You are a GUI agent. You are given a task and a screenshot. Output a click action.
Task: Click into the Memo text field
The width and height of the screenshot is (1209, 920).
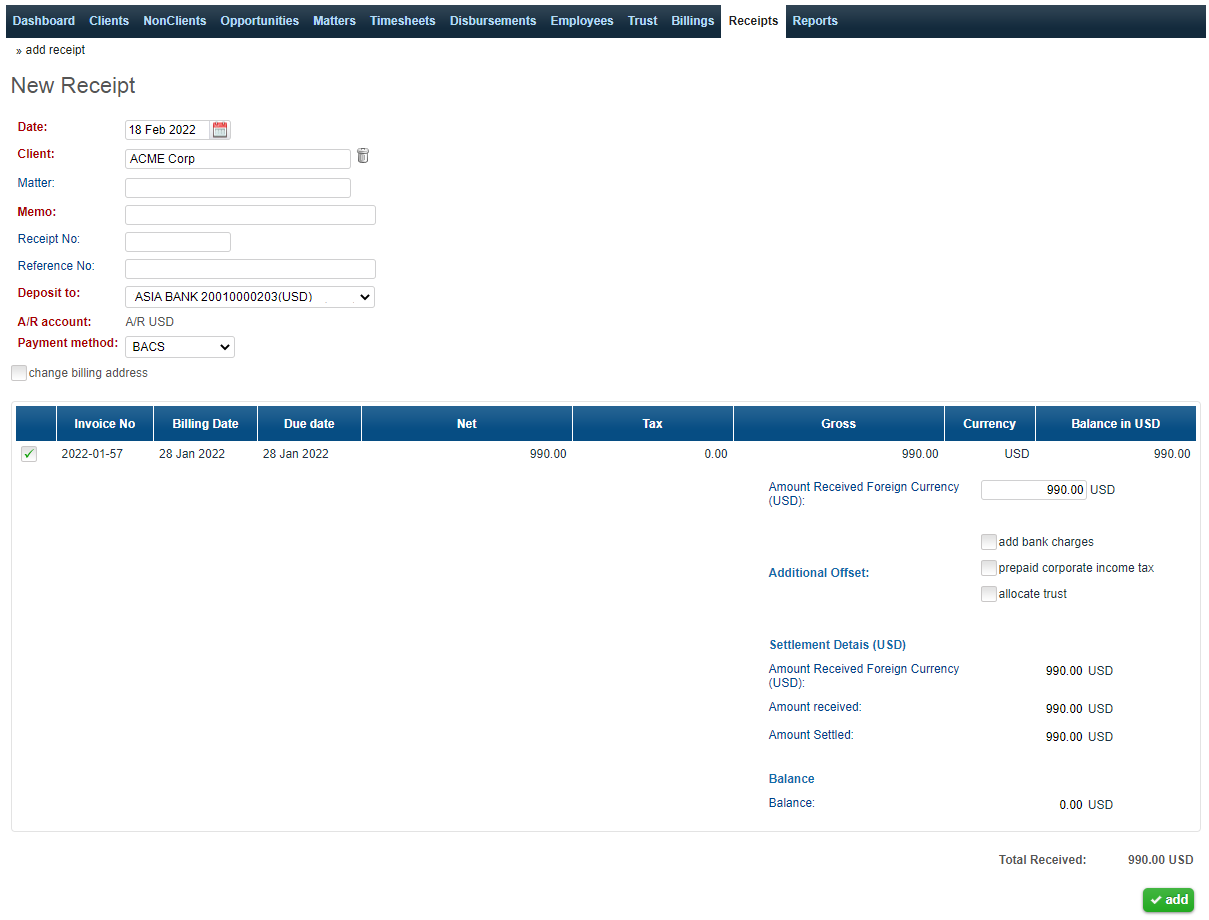[250, 215]
